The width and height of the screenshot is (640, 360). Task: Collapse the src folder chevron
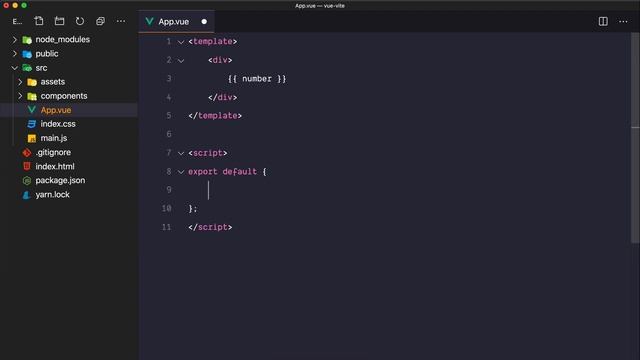pyautogui.click(x=15, y=68)
